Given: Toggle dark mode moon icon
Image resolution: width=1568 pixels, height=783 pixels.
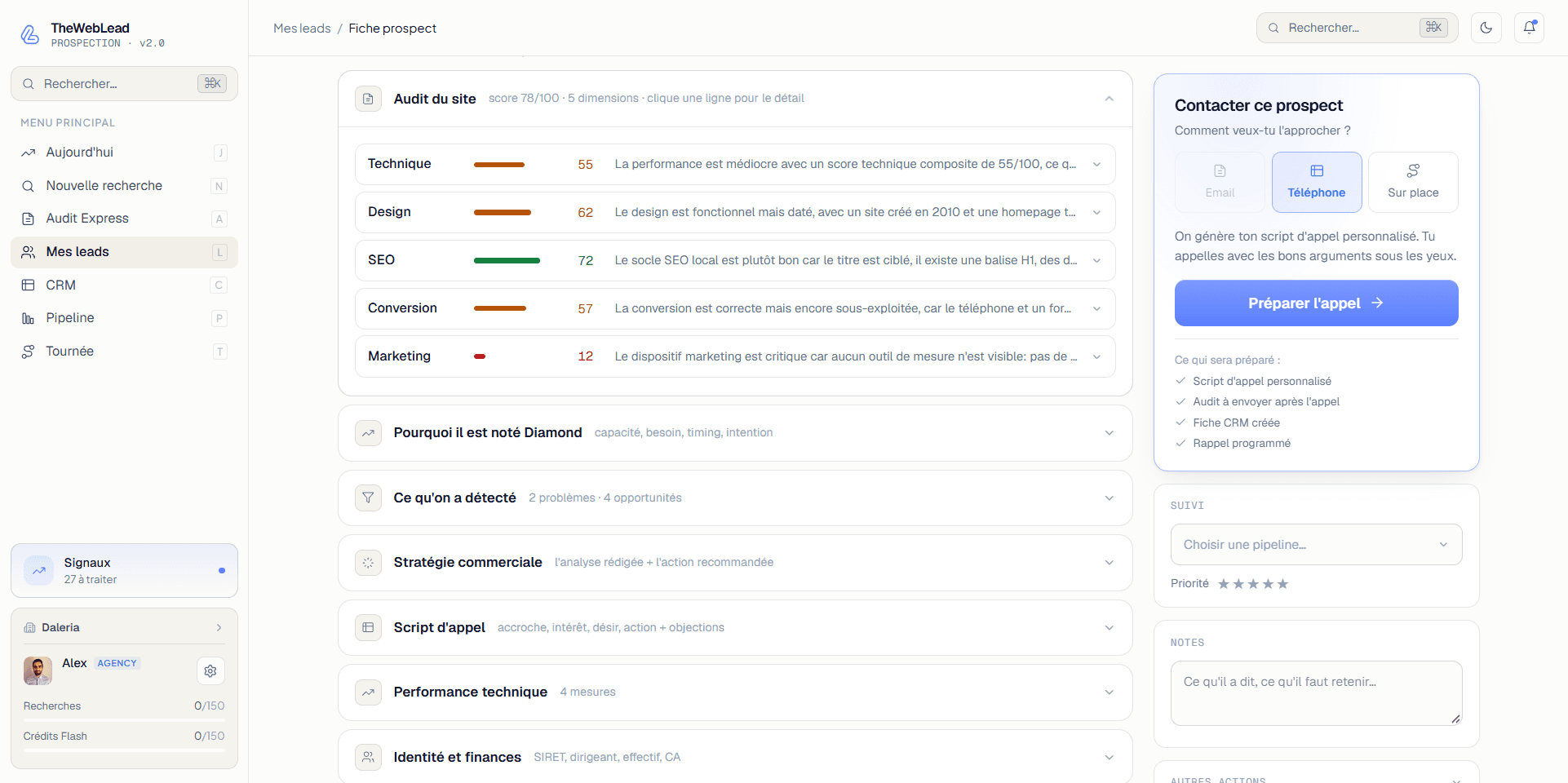Looking at the screenshot, I should pos(1486,28).
